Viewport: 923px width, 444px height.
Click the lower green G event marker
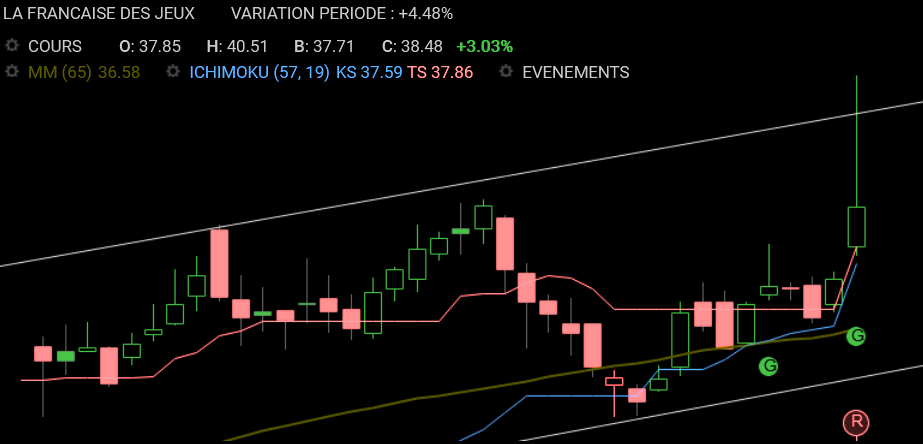[768, 366]
